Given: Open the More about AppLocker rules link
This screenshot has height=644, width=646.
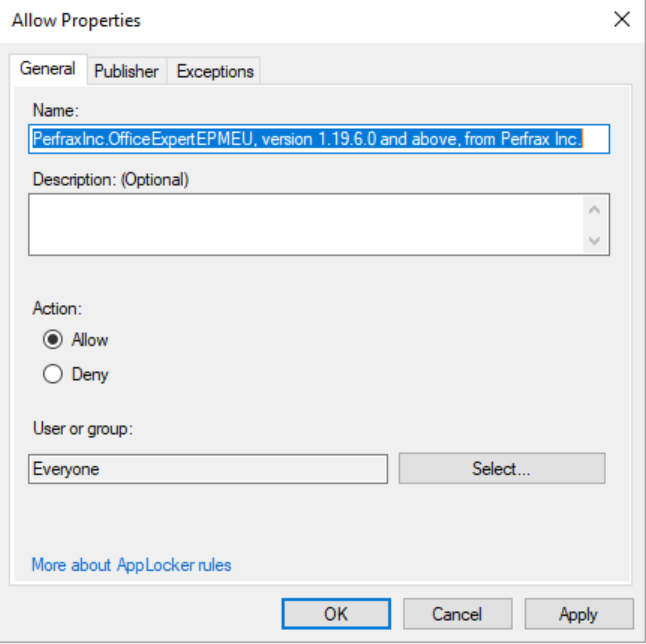Looking at the screenshot, I should tap(131, 565).
